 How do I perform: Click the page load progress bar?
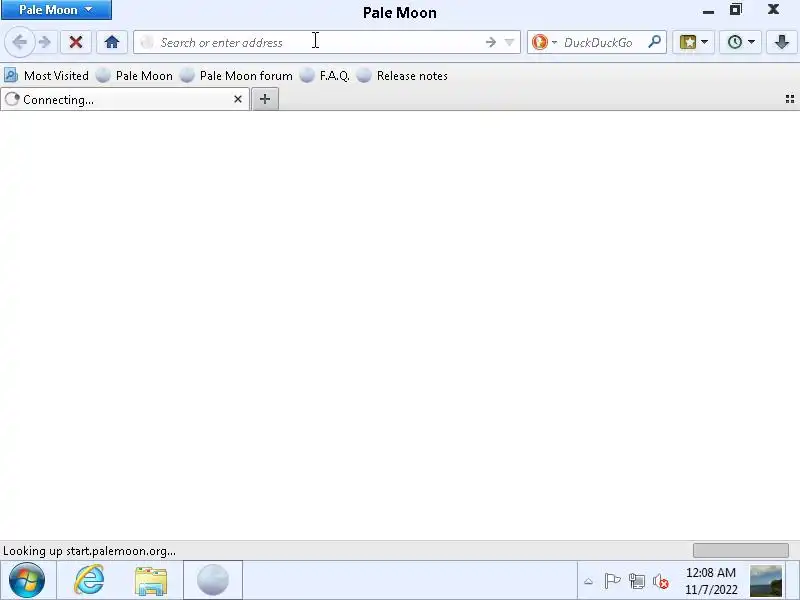(x=740, y=551)
